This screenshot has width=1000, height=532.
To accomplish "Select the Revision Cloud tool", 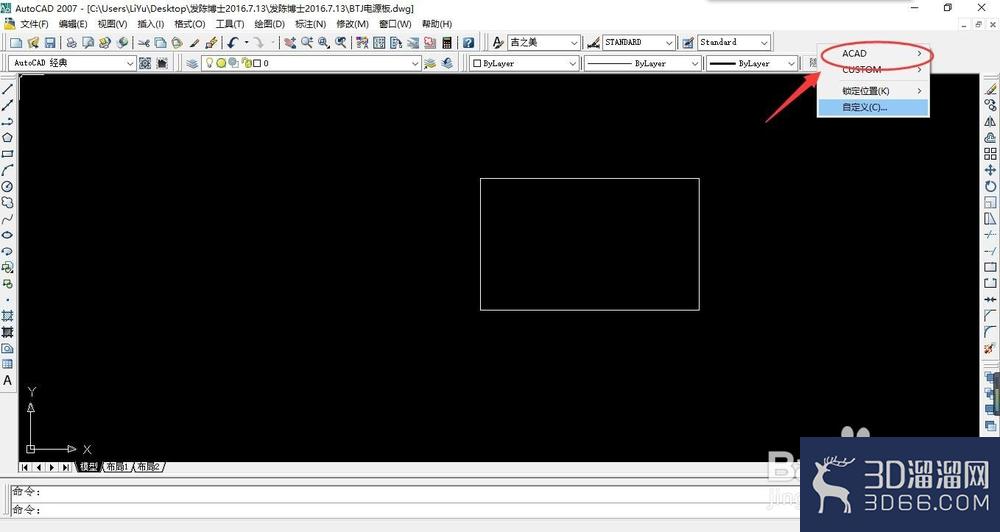I will (x=8, y=202).
